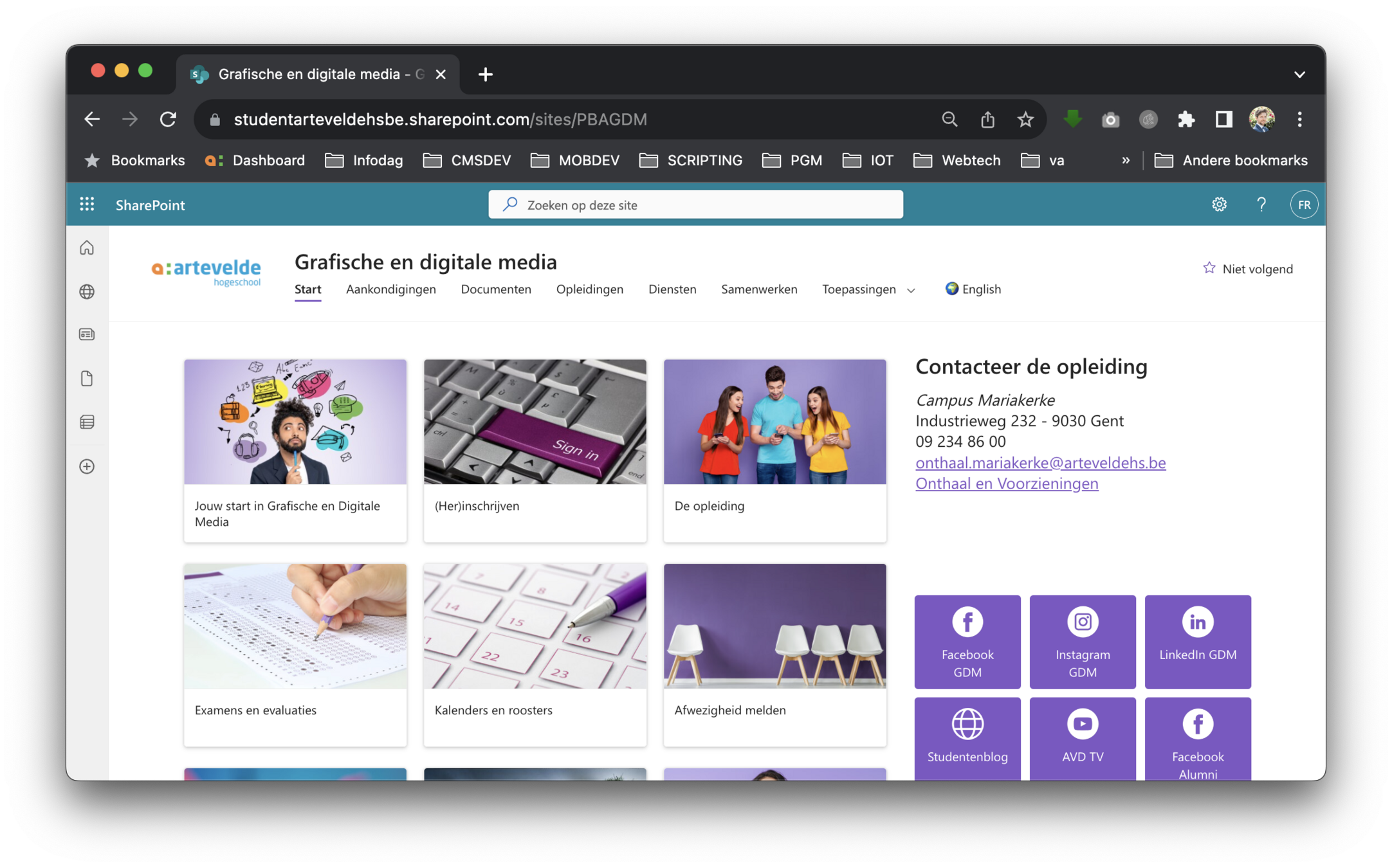The width and height of the screenshot is (1392, 868).
Task: Go to the Documenten navigation item
Action: tap(495, 289)
